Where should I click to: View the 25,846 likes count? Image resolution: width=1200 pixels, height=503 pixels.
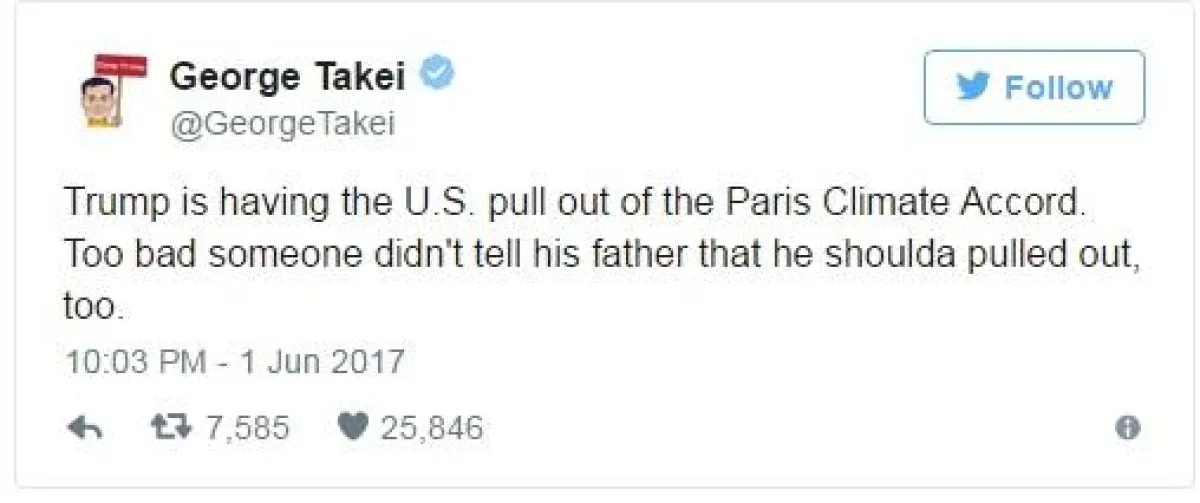tap(431, 429)
